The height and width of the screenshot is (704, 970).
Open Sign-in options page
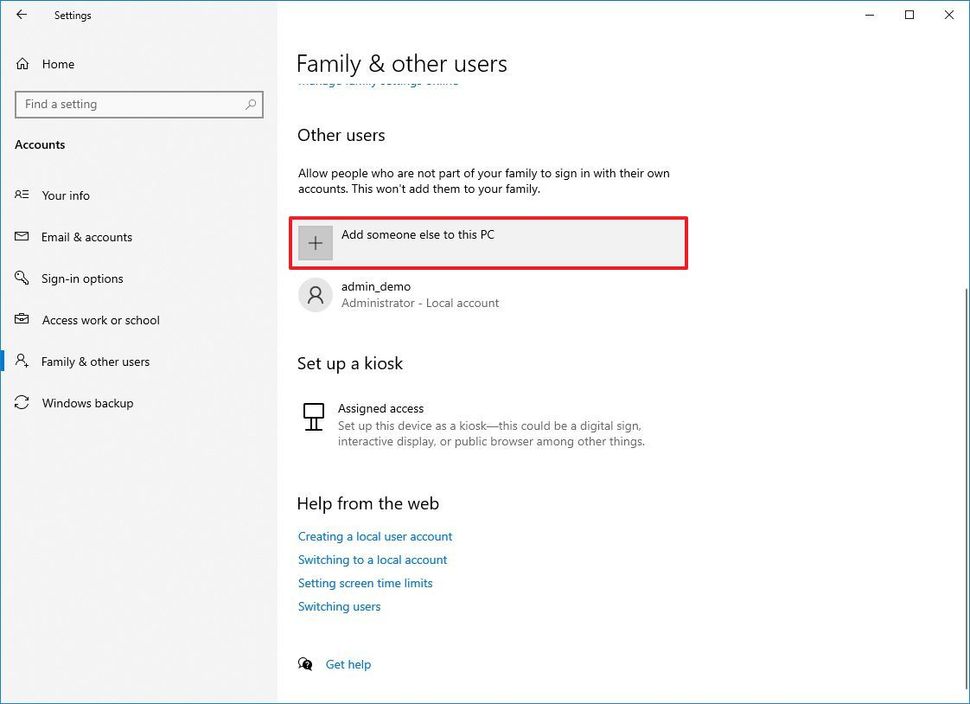pos(83,279)
